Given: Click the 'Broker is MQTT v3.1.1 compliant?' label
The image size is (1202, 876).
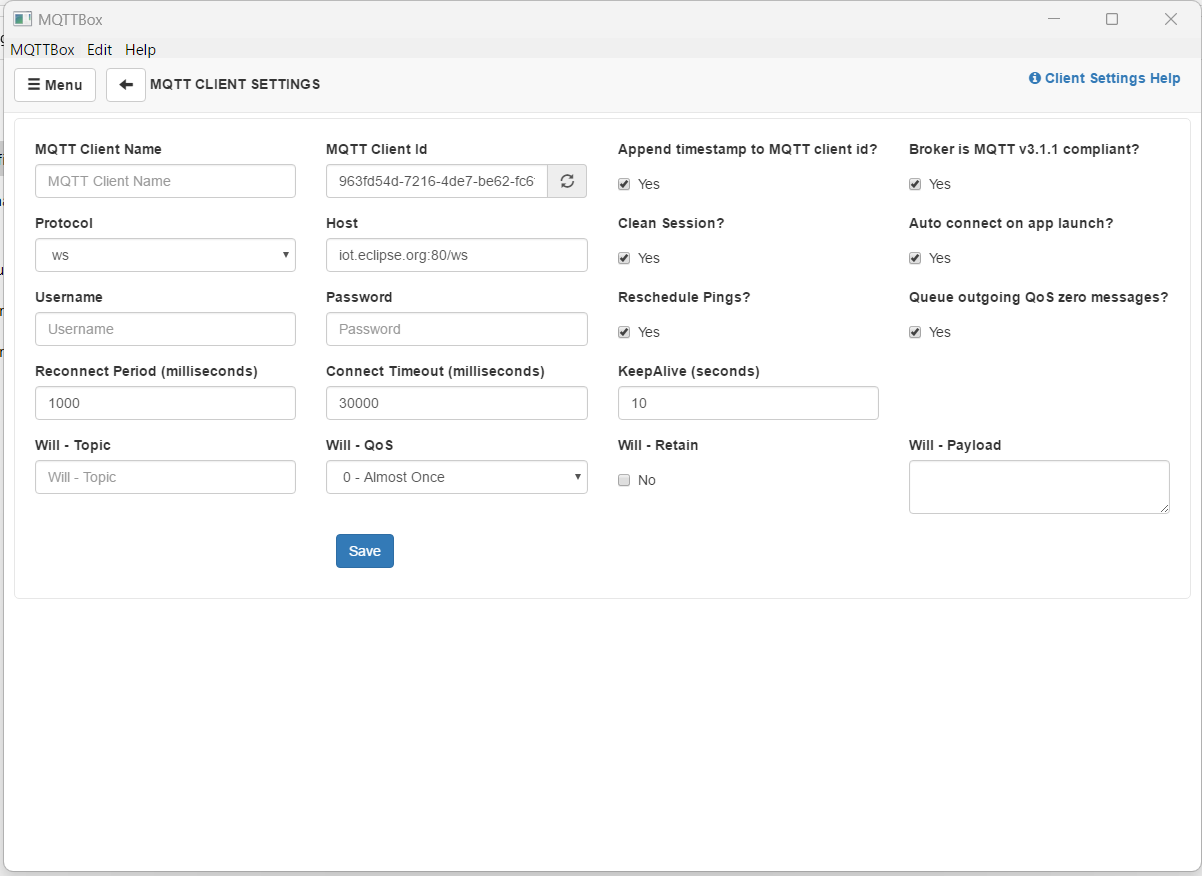Looking at the screenshot, I should 1024,149.
